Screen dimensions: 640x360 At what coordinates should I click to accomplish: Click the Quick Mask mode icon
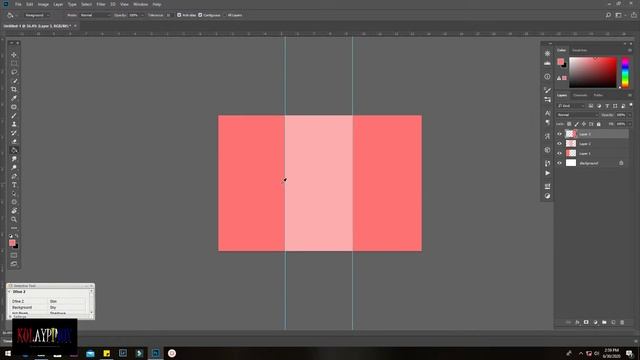click(14, 256)
